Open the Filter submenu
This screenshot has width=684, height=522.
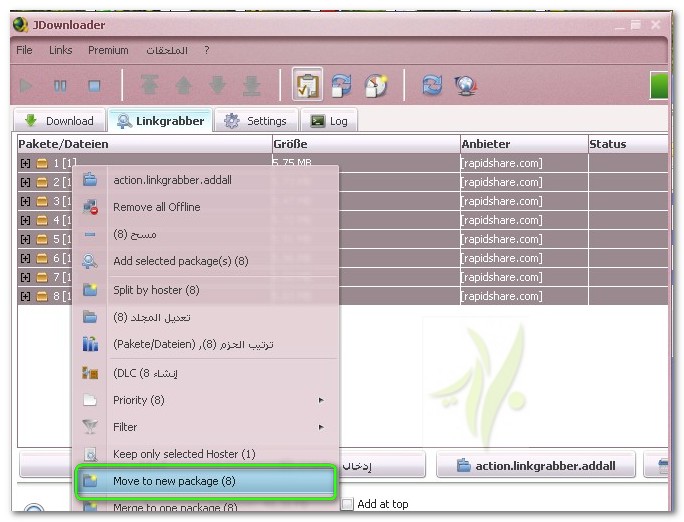(x=205, y=427)
